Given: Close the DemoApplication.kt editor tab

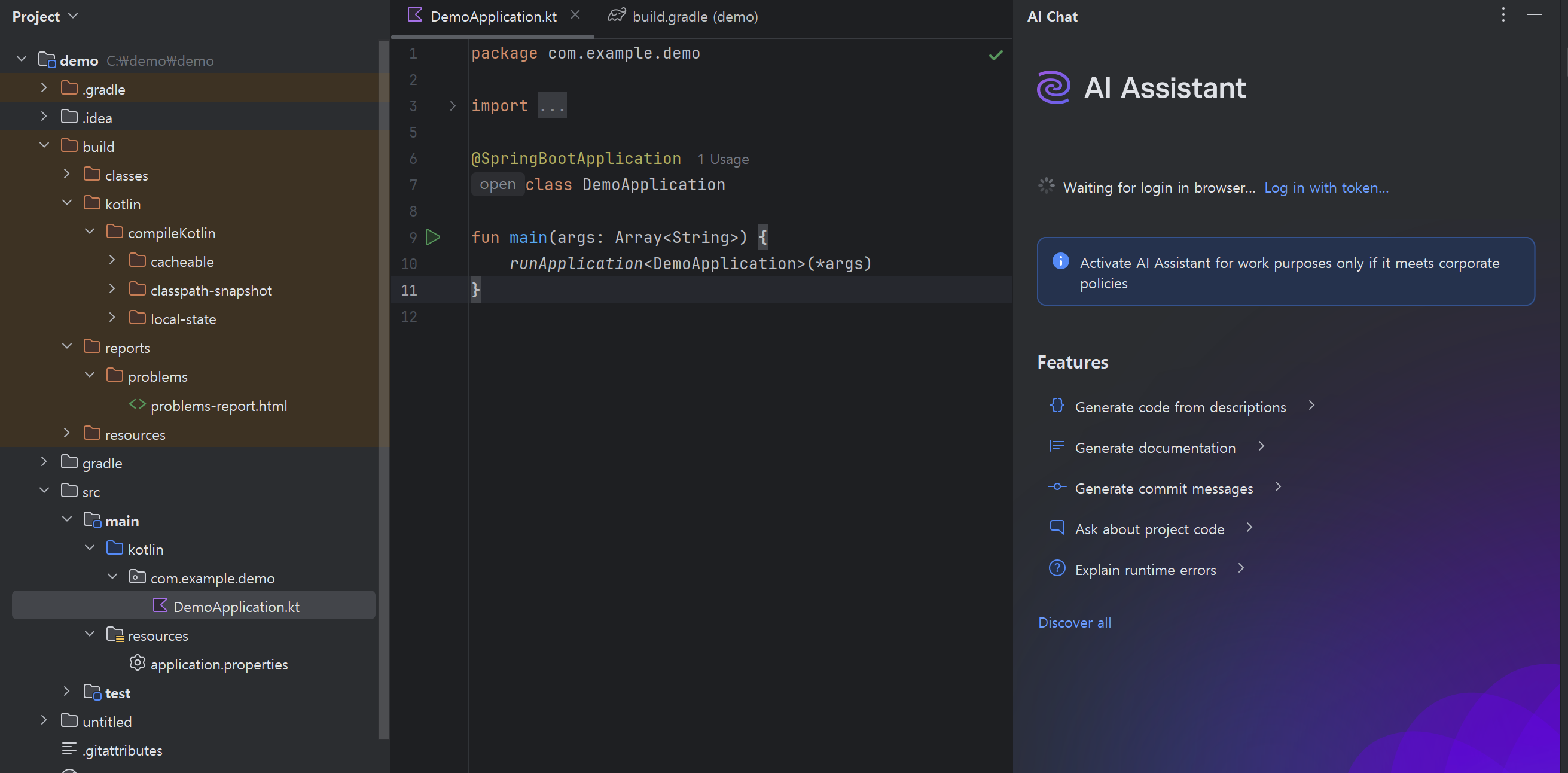Looking at the screenshot, I should pos(575,14).
